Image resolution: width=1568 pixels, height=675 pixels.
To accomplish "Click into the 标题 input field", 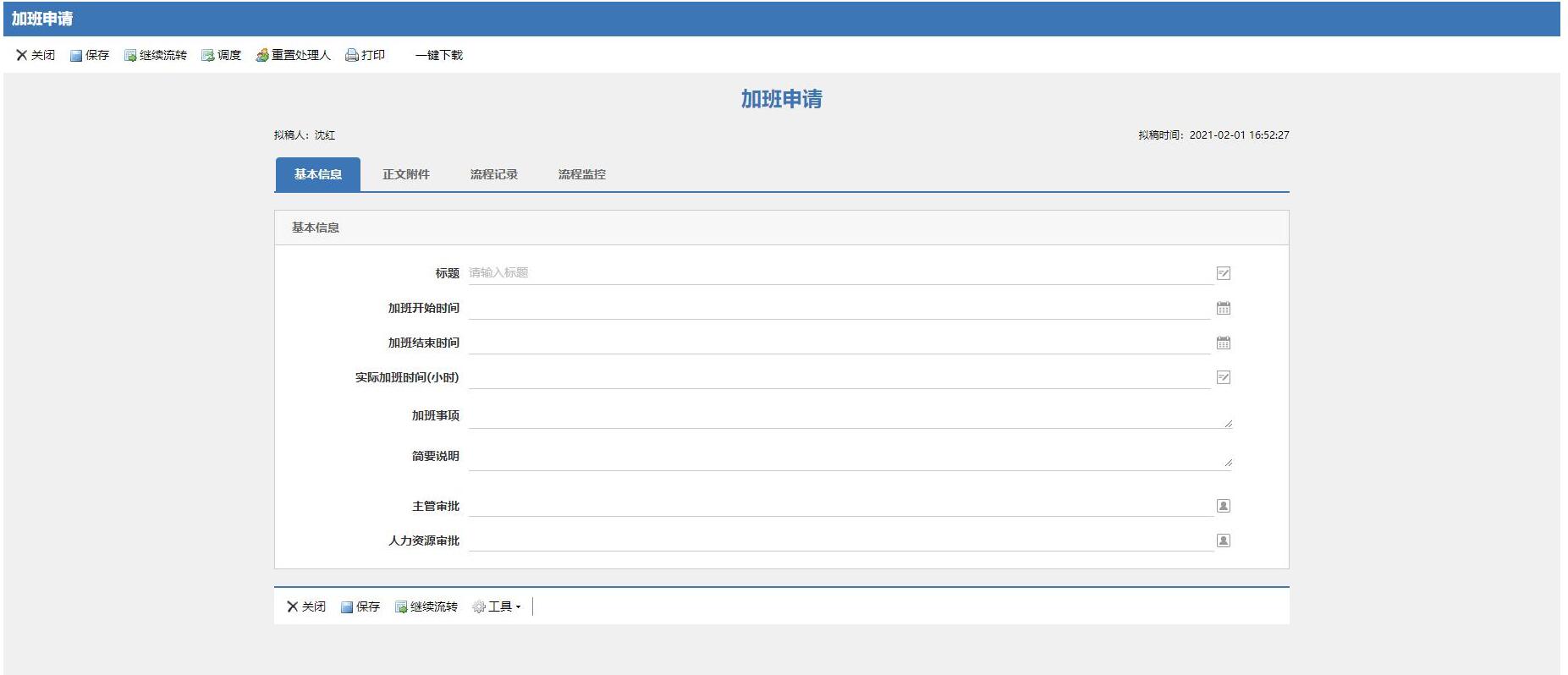I will click(x=838, y=273).
